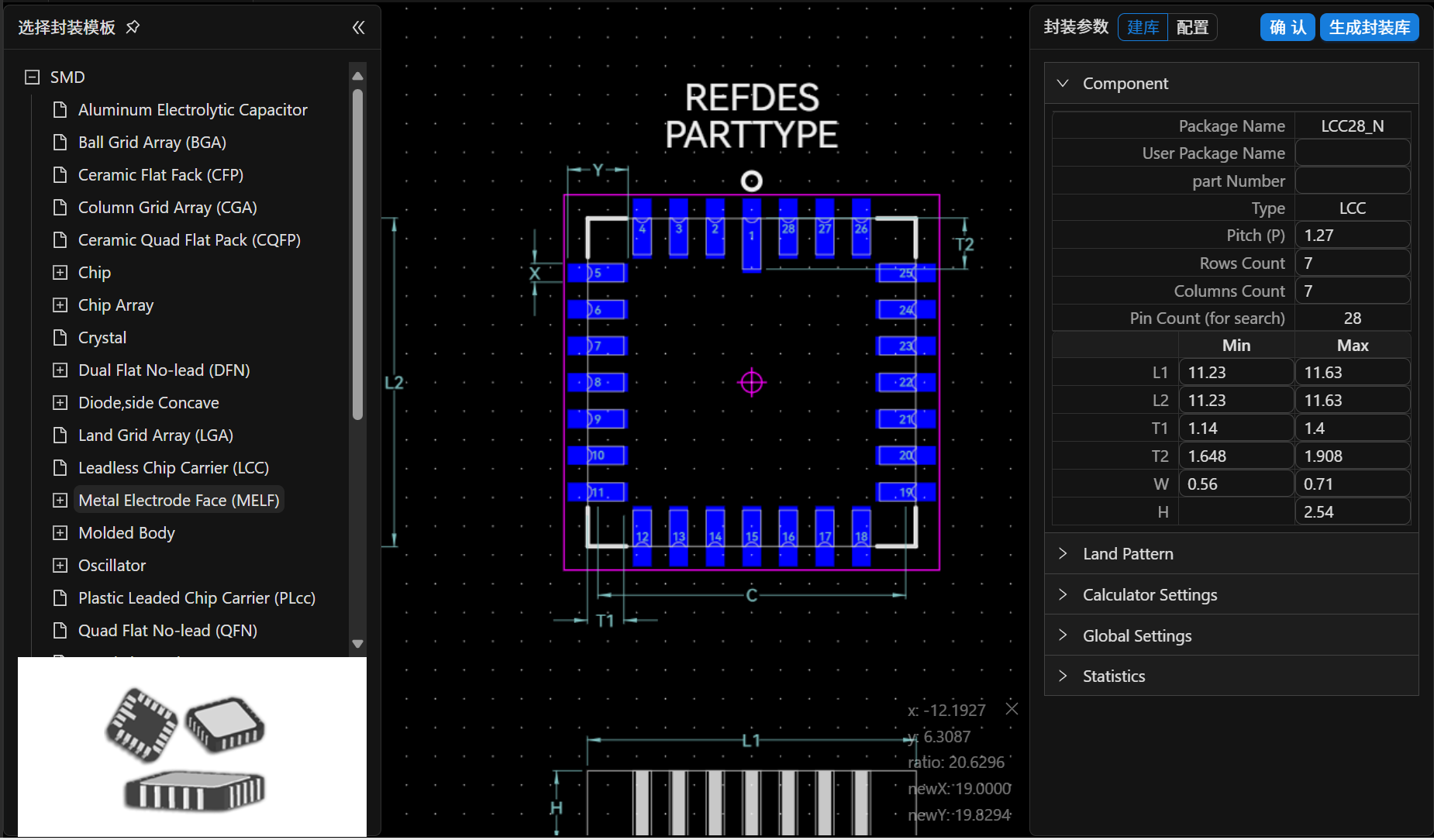
Task: Click the Crystal template file icon
Action: 60,338
